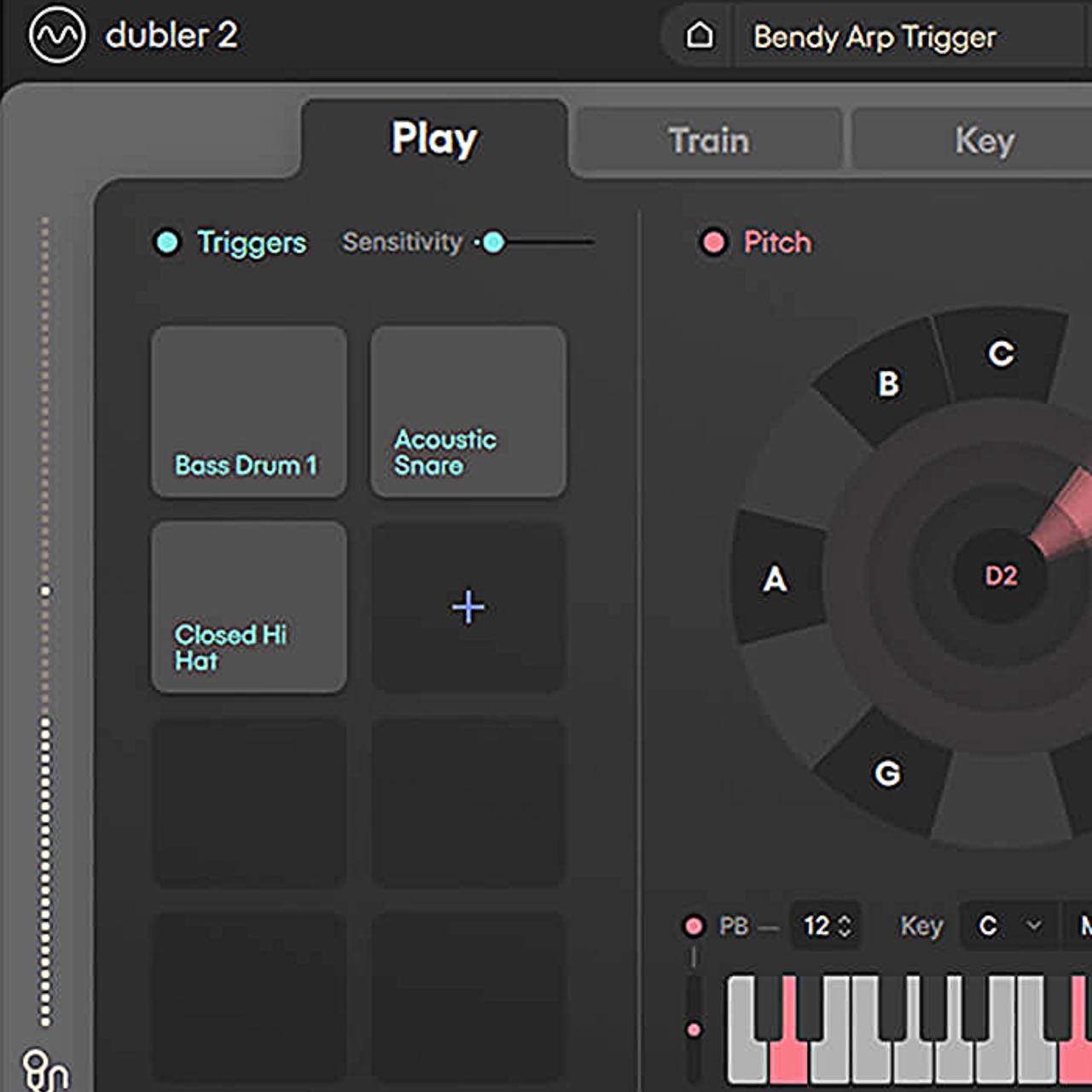This screenshot has height=1092, width=1092.
Task: Click note C on the pitch wheel
Action: point(1000,353)
